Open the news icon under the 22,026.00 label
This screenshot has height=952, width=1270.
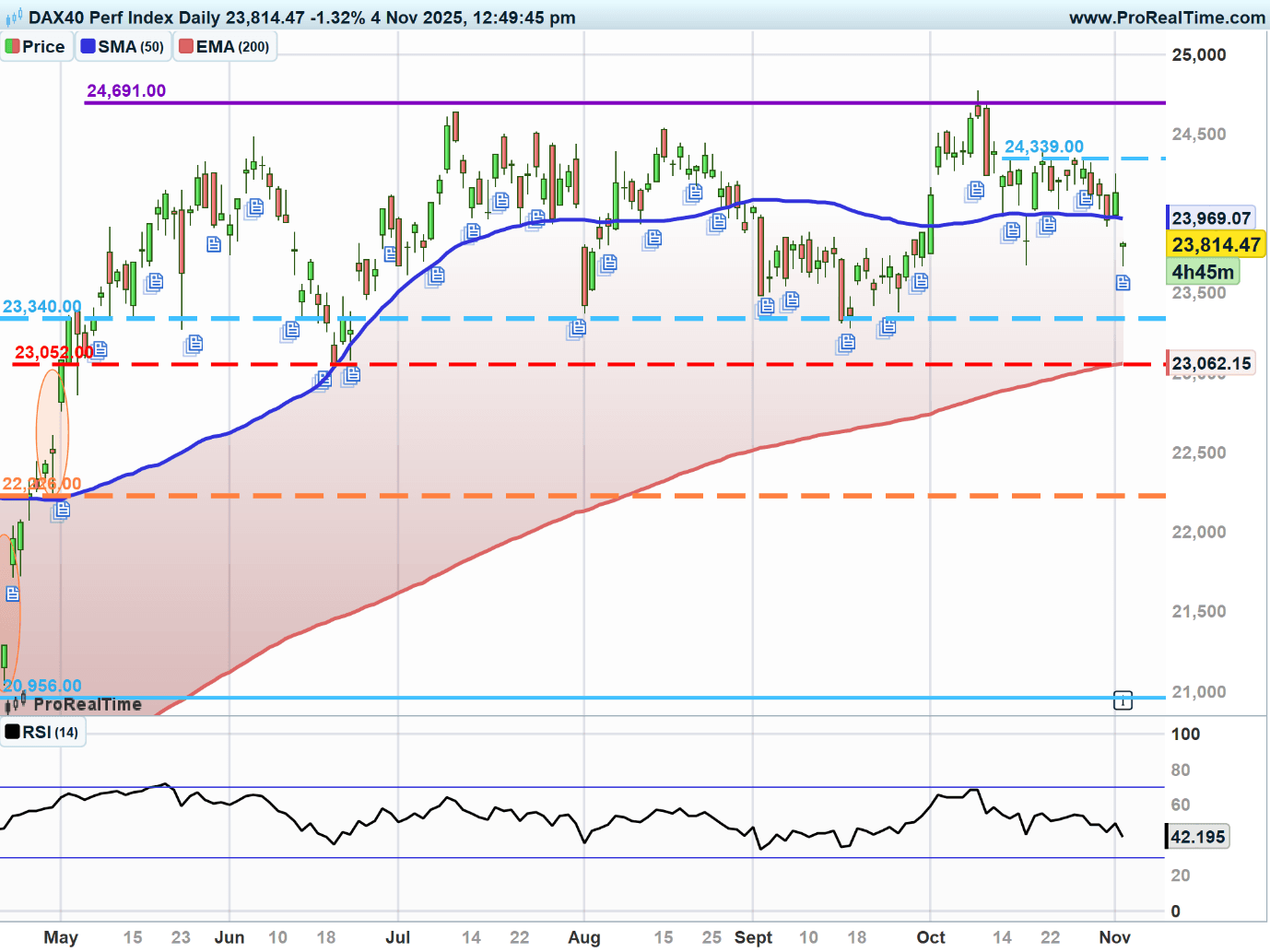[x=60, y=510]
